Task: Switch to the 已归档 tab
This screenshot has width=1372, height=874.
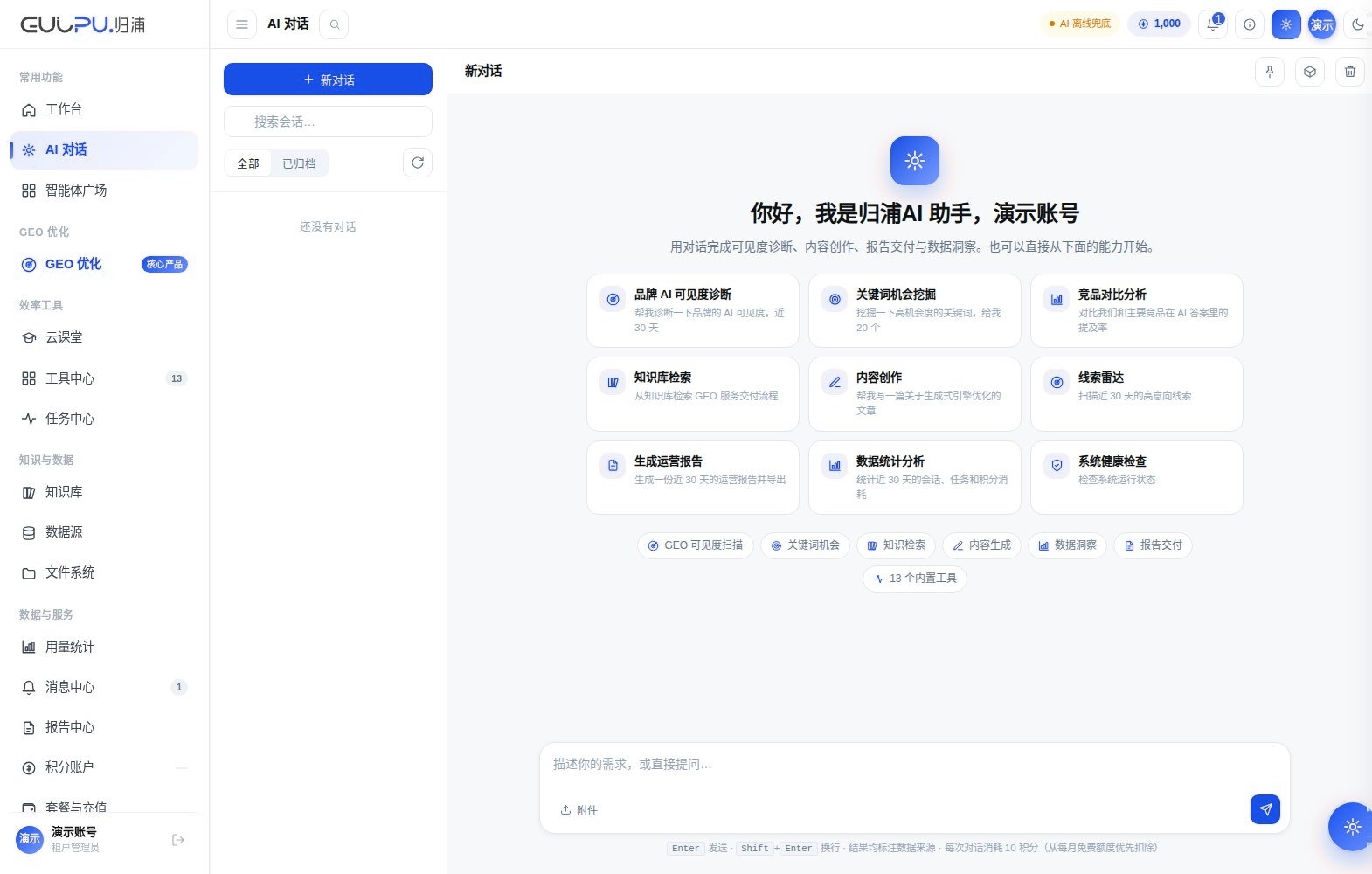Action: pos(299,163)
